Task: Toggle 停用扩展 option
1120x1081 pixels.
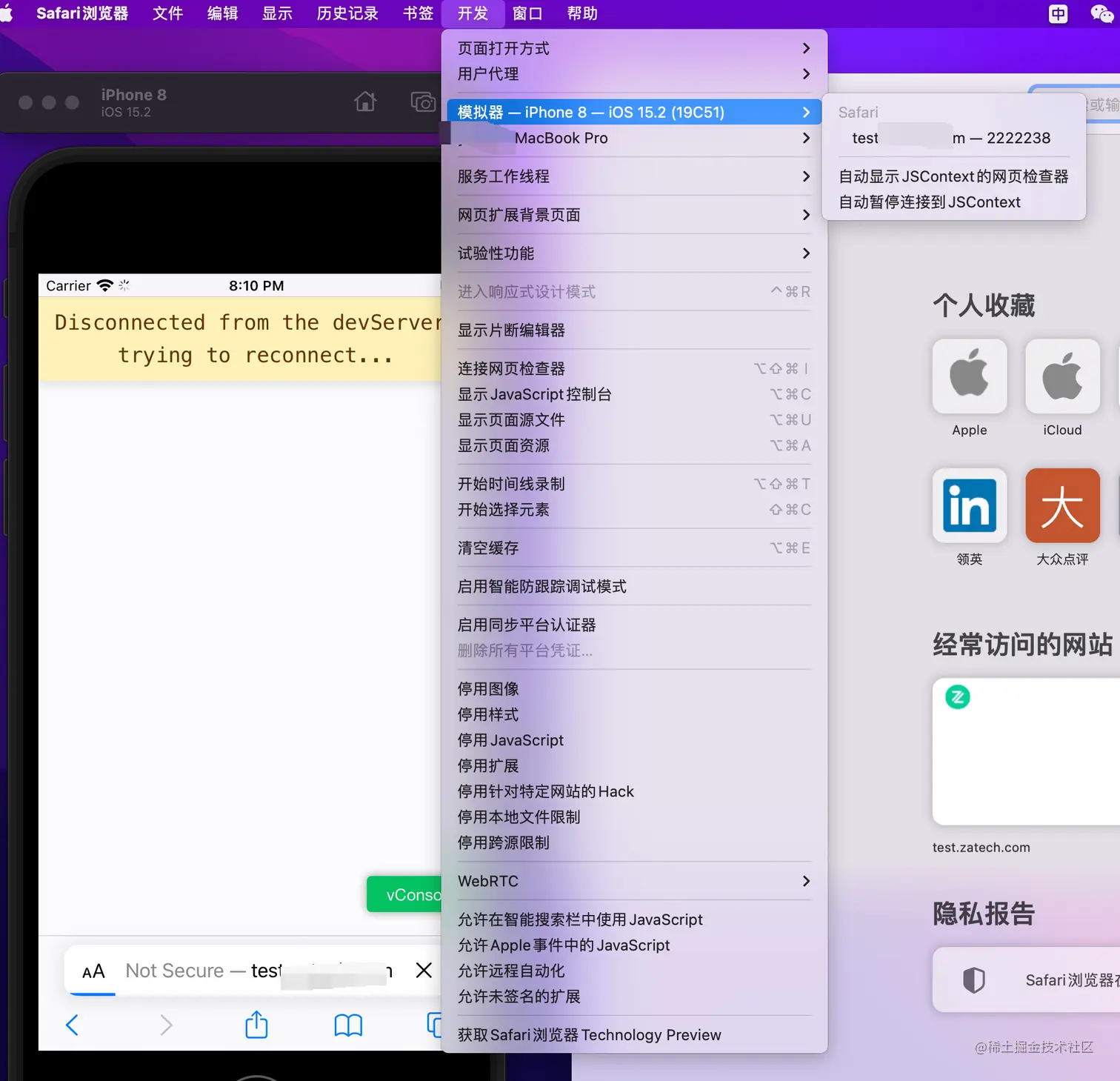Action: [634, 765]
